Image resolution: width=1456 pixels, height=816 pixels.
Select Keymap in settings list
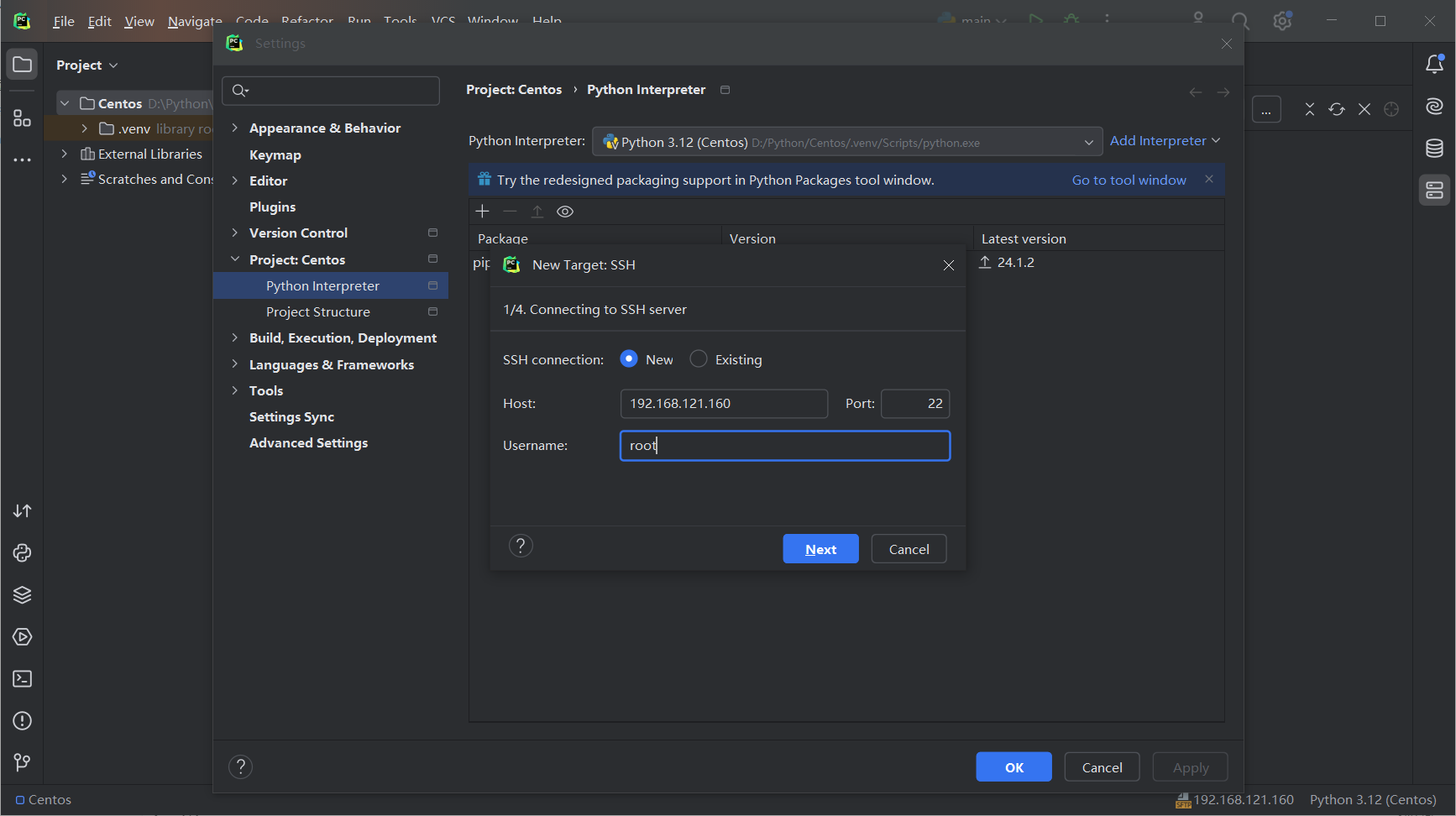tap(275, 154)
